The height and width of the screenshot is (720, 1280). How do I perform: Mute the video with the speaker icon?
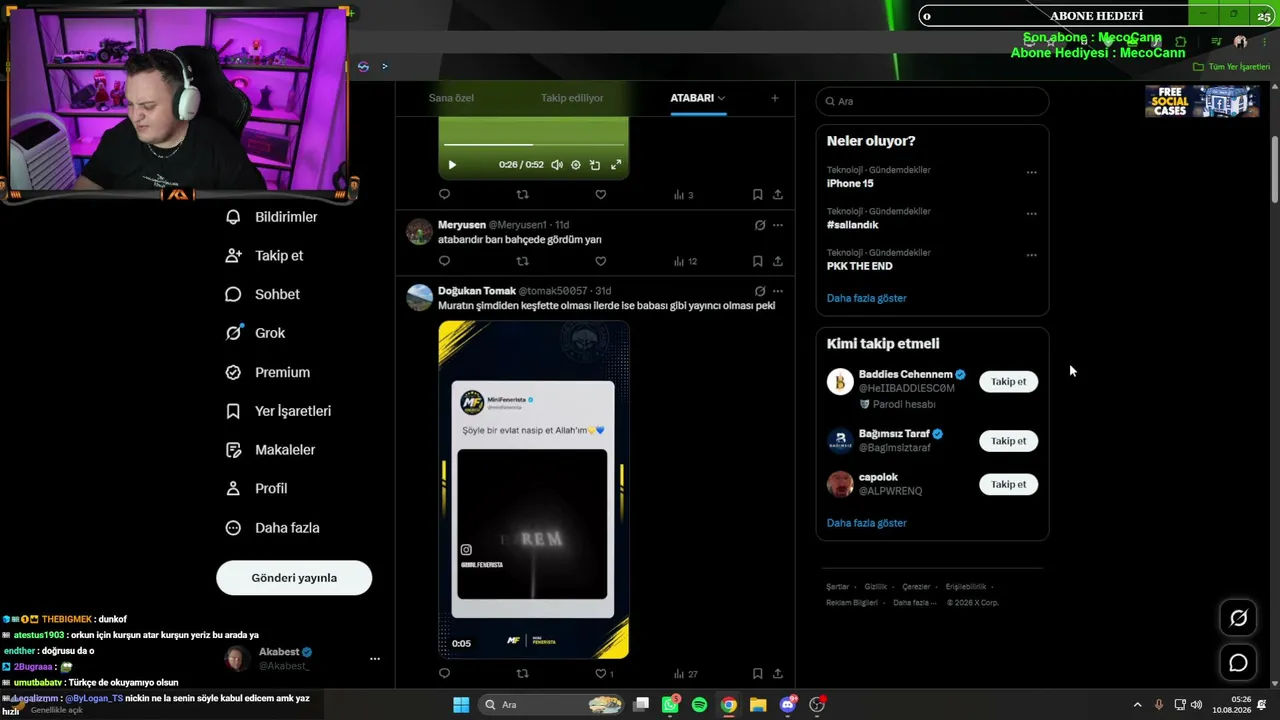(557, 165)
